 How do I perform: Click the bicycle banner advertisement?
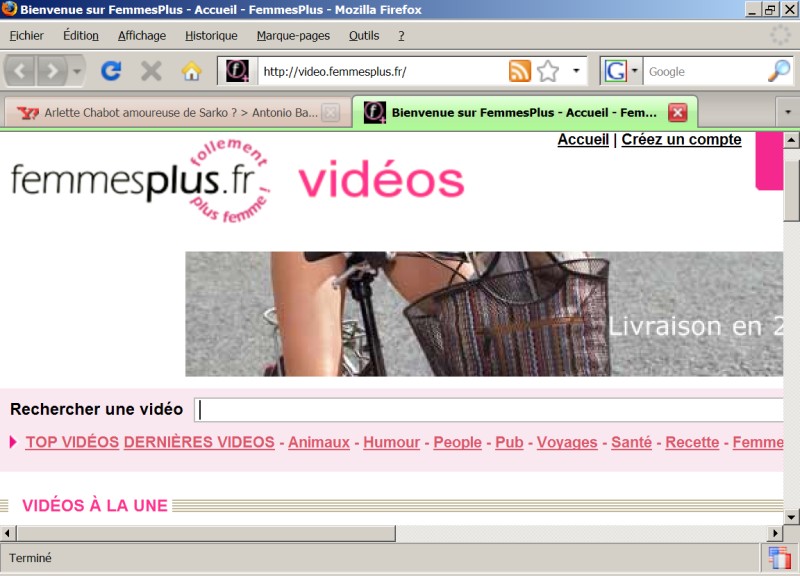tap(484, 314)
